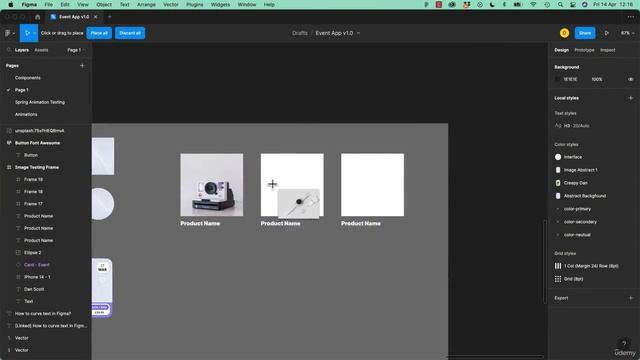
Task: Click the empty third product image frame
Action: [373, 185]
